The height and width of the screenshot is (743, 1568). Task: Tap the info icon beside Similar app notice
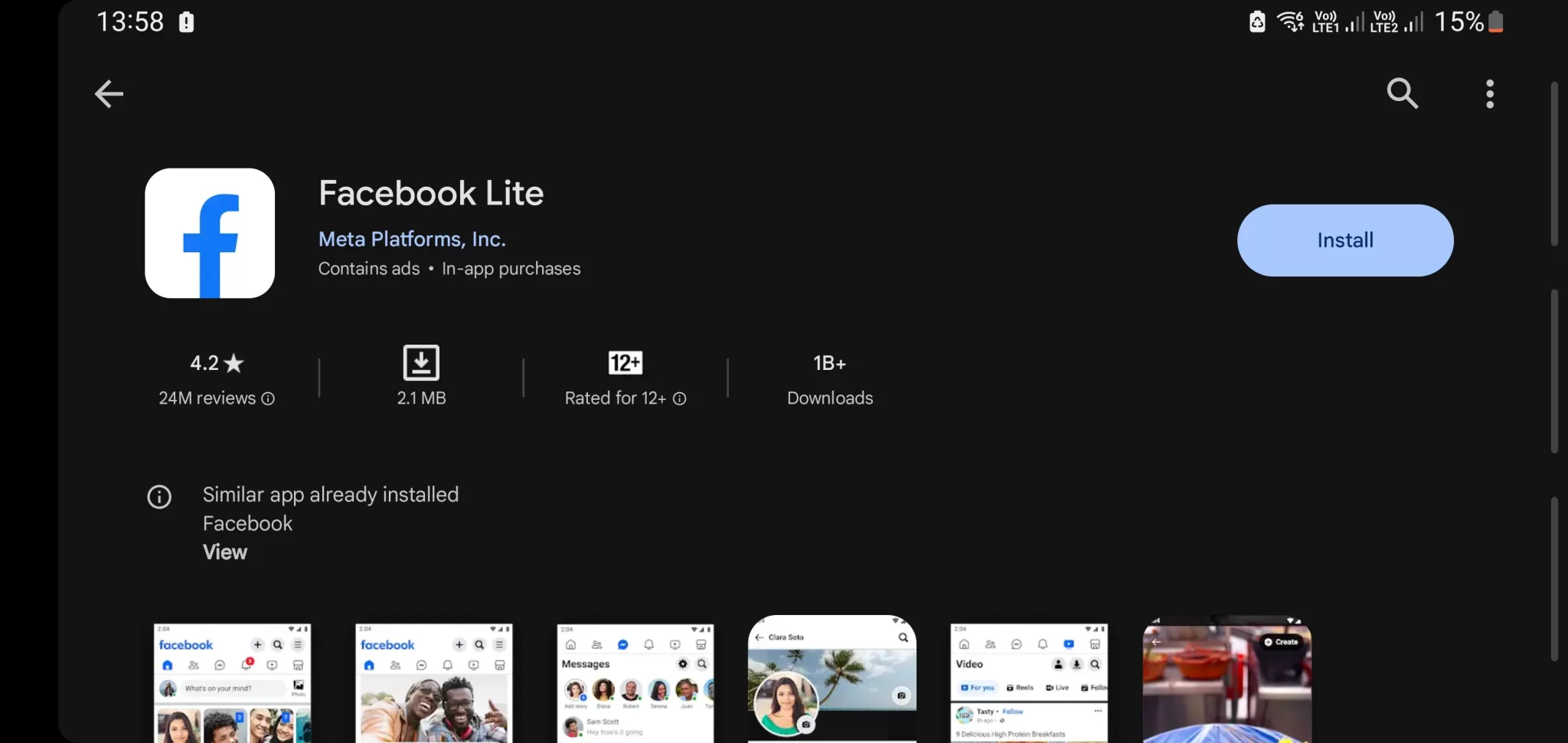(x=159, y=496)
